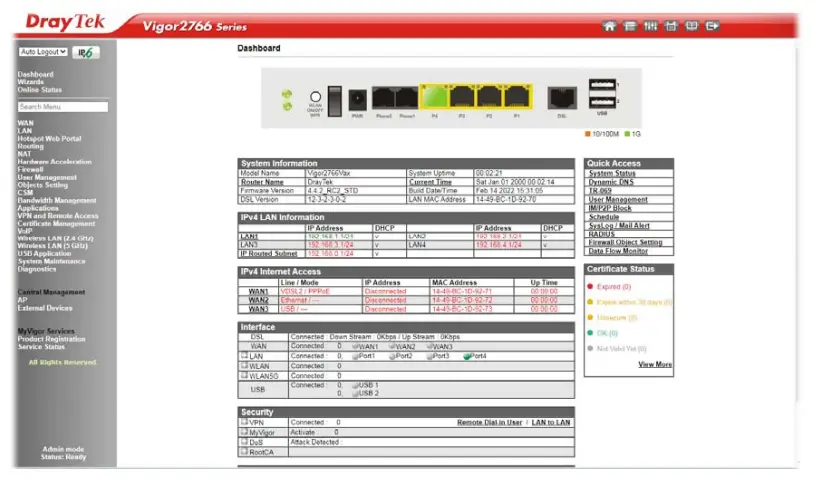Click the WLAN row icon in Interface table

[244, 366]
